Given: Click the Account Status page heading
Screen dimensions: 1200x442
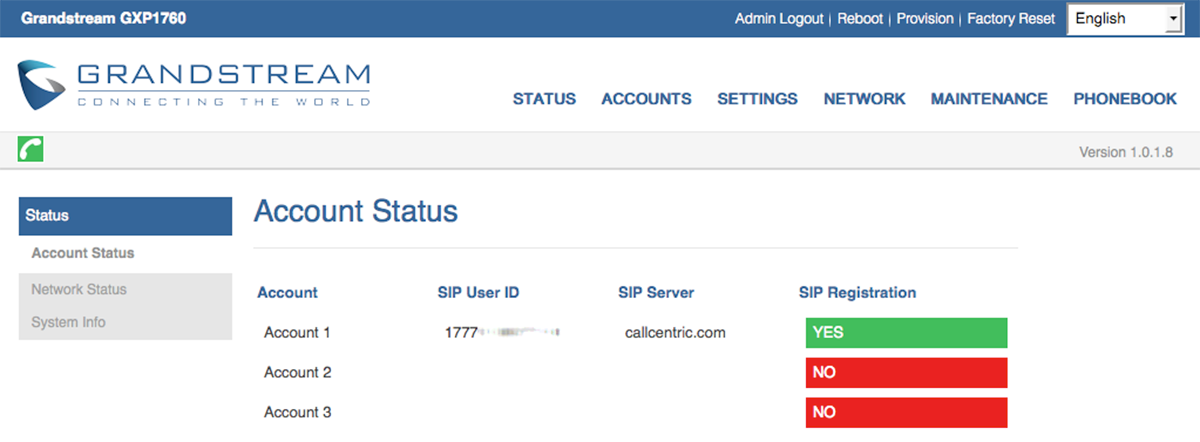Looking at the screenshot, I should pos(356,211).
